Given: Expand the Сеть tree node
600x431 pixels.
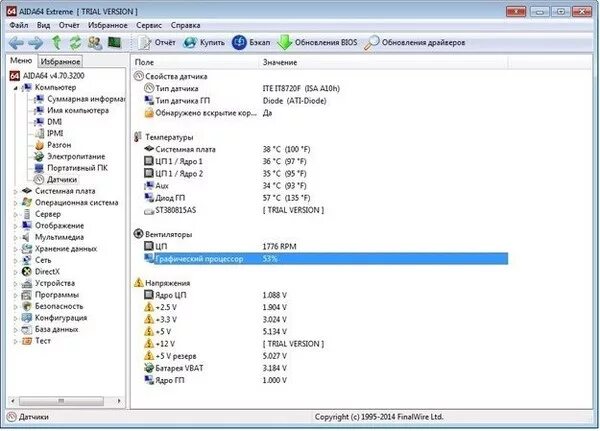Looking at the screenshot, I should point(16,261).
